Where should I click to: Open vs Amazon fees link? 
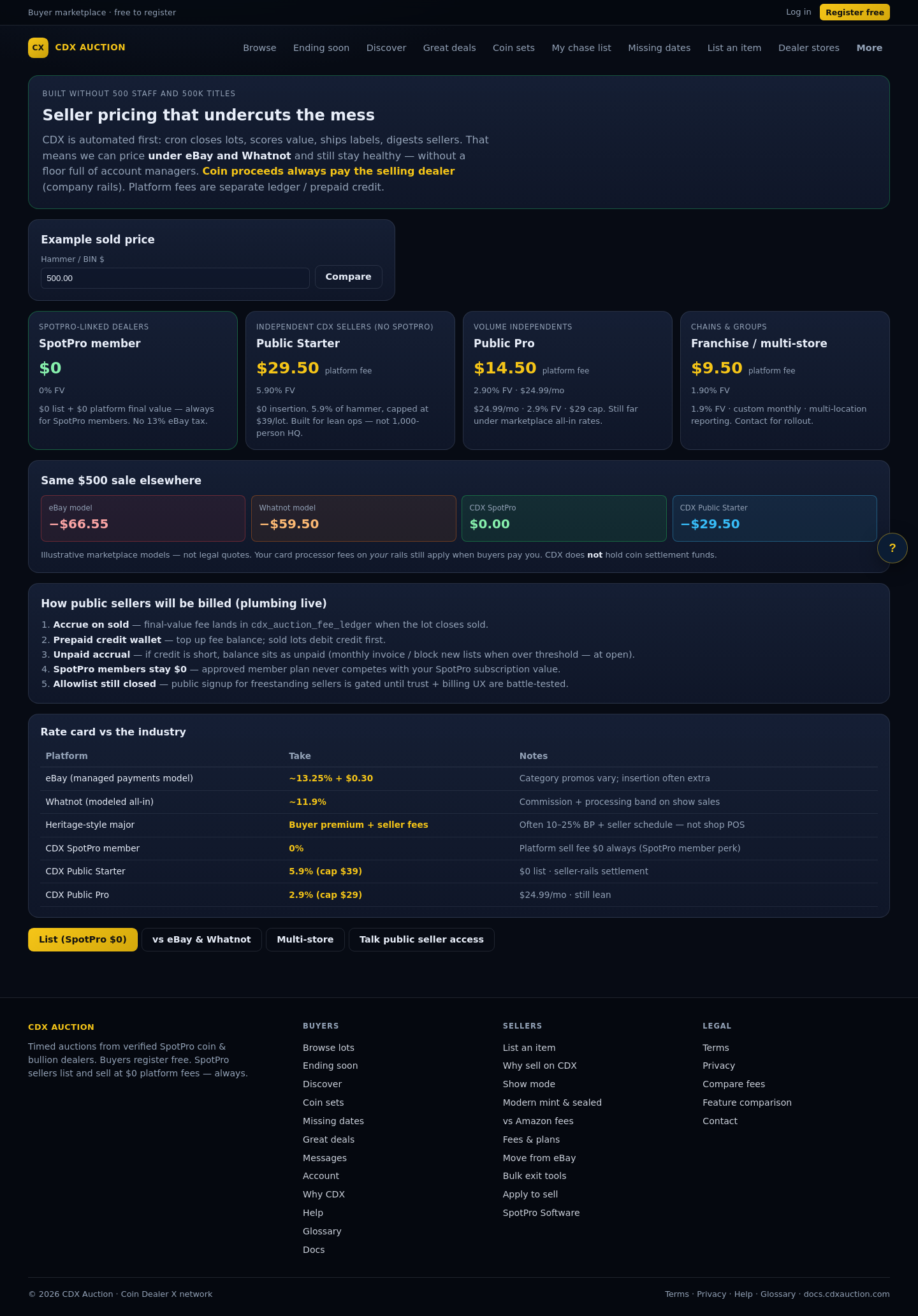point(538,1121)
